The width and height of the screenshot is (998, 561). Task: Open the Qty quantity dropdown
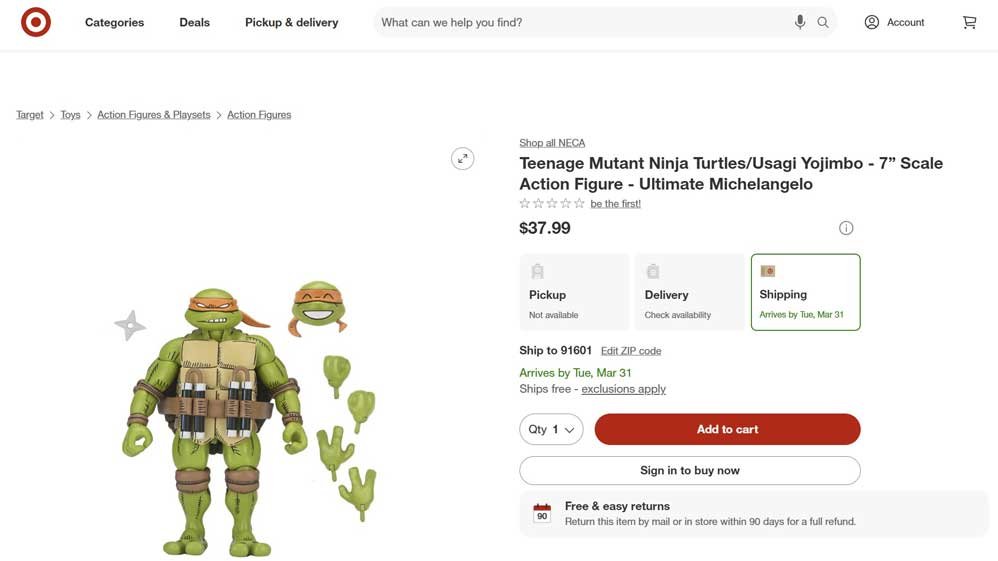tap(551, 429)
